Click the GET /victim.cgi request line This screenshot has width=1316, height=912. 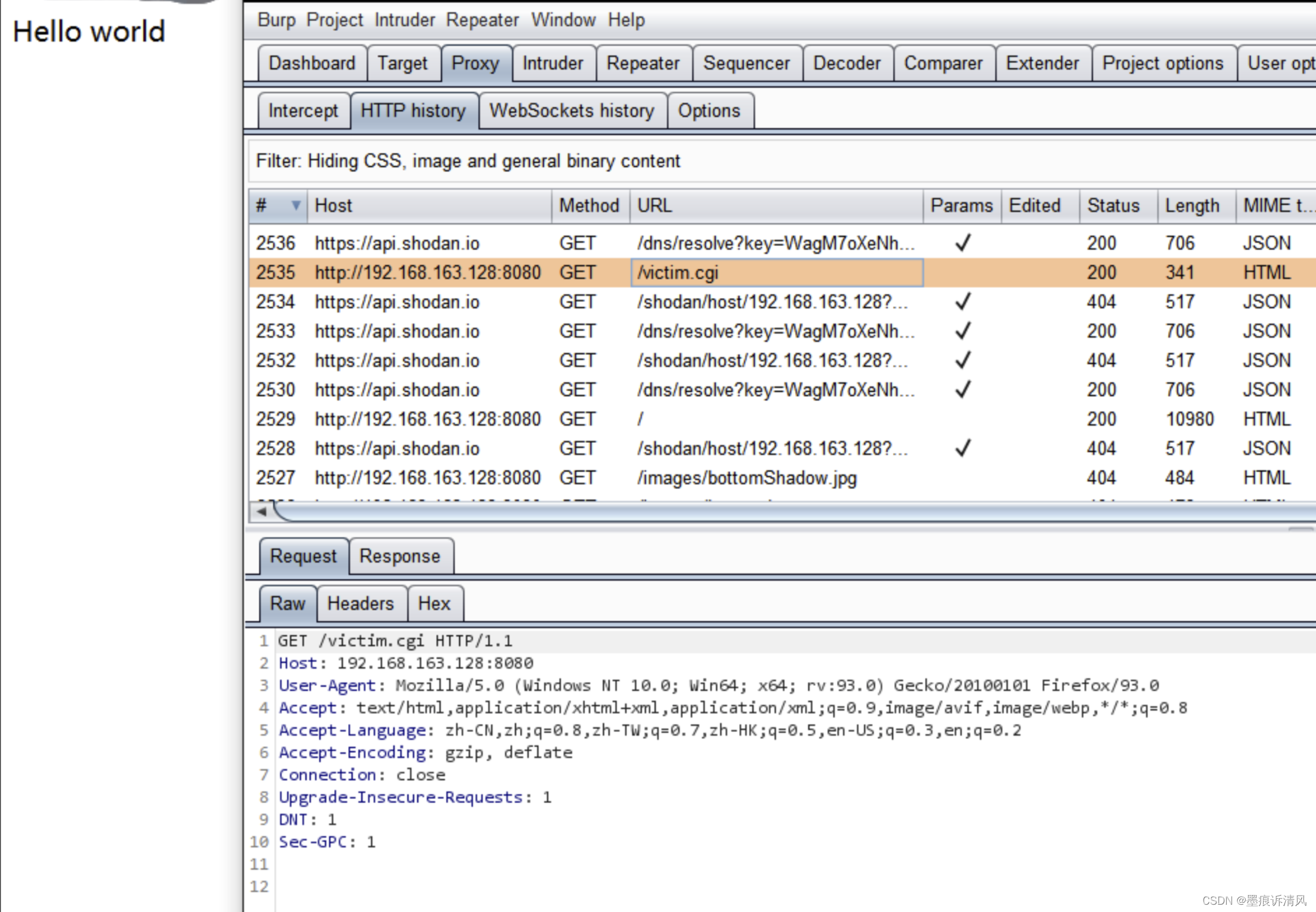click(395, 641)
